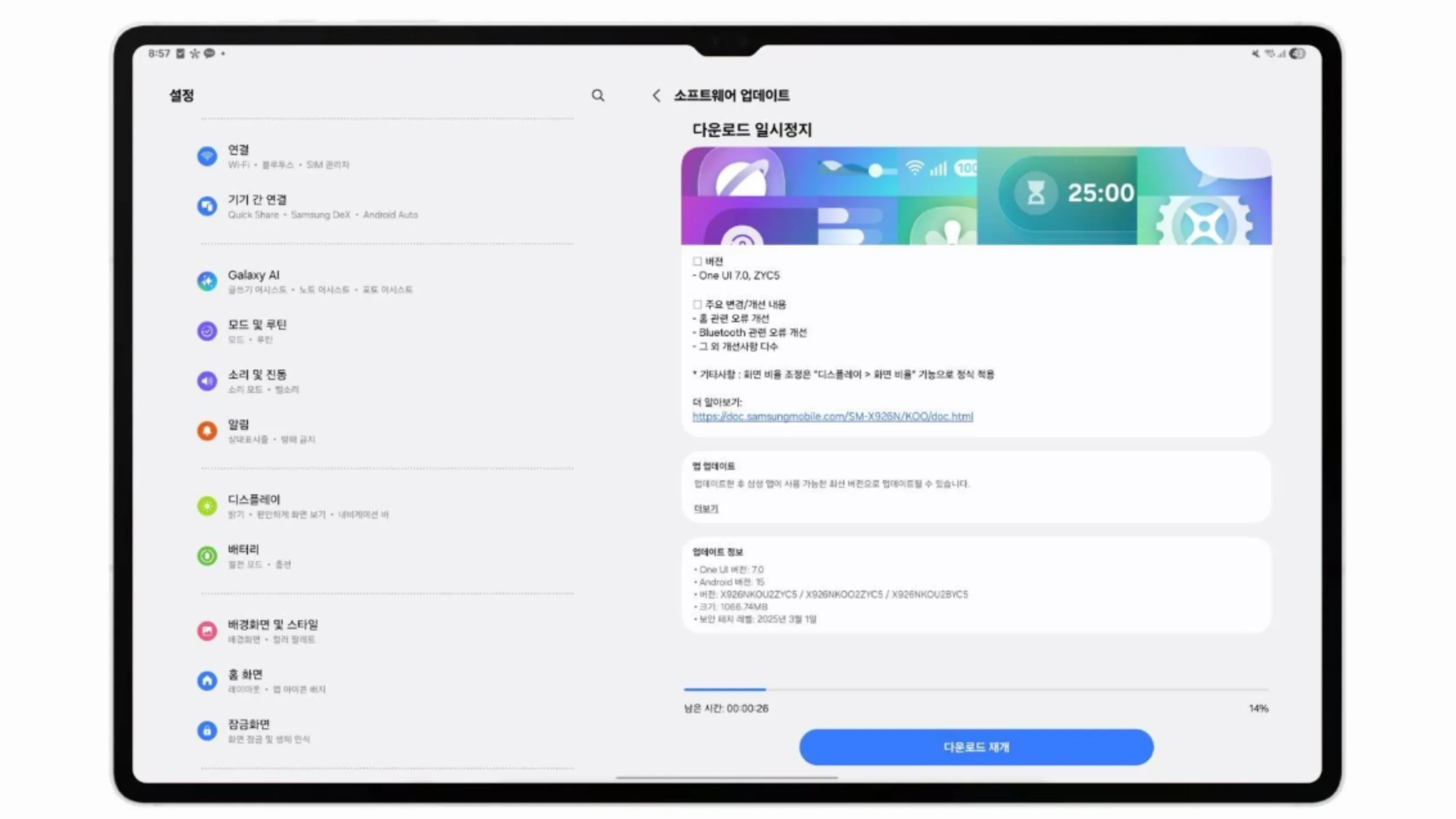Image resolution: width=1456 pixels, height=819 pixels.
Task: Click the 잠금화면 lock icon
Action: click(207, 731)
